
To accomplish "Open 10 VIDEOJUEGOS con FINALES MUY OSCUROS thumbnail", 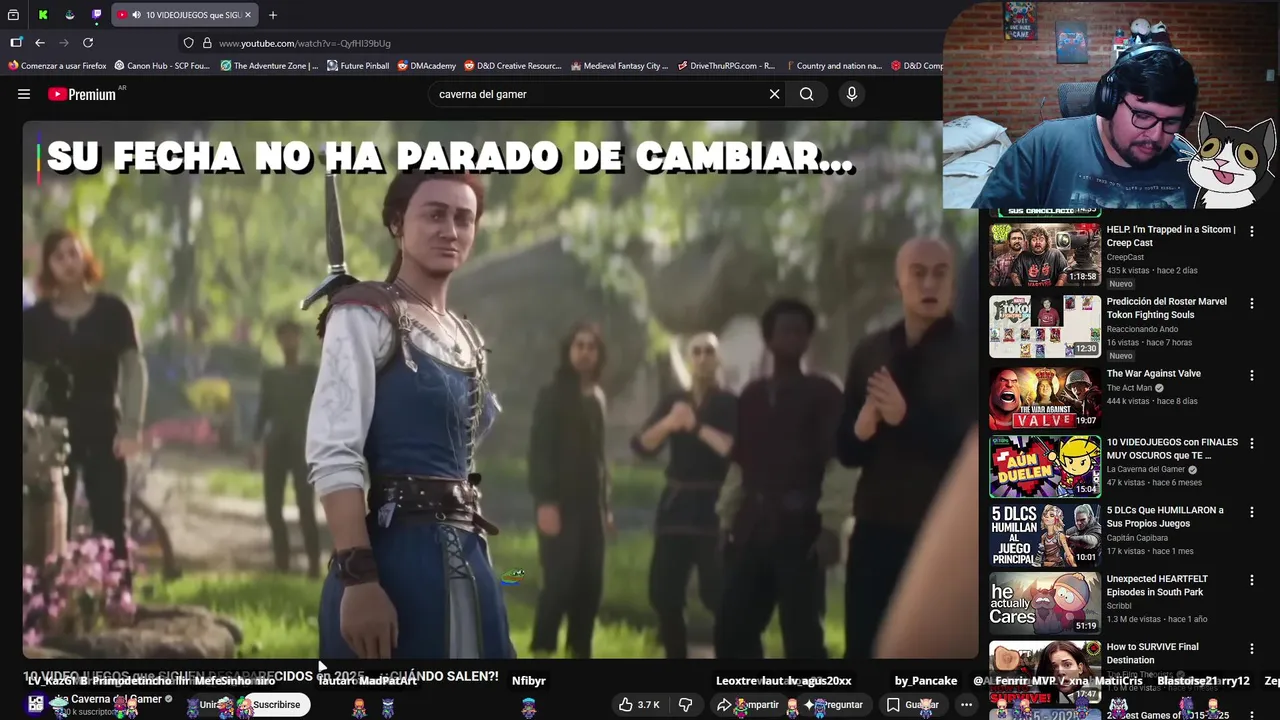I will pyautogui.click(x=1045, y=467).
